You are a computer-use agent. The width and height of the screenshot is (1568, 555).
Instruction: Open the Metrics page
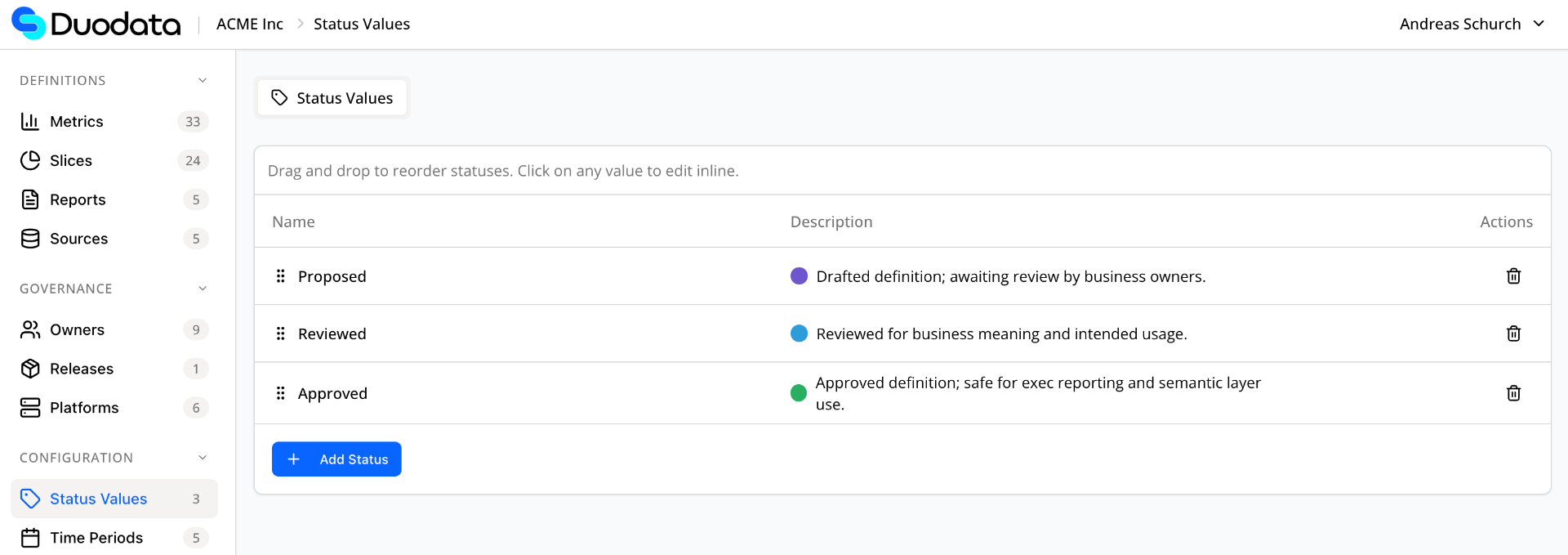(x=114, y=121)
